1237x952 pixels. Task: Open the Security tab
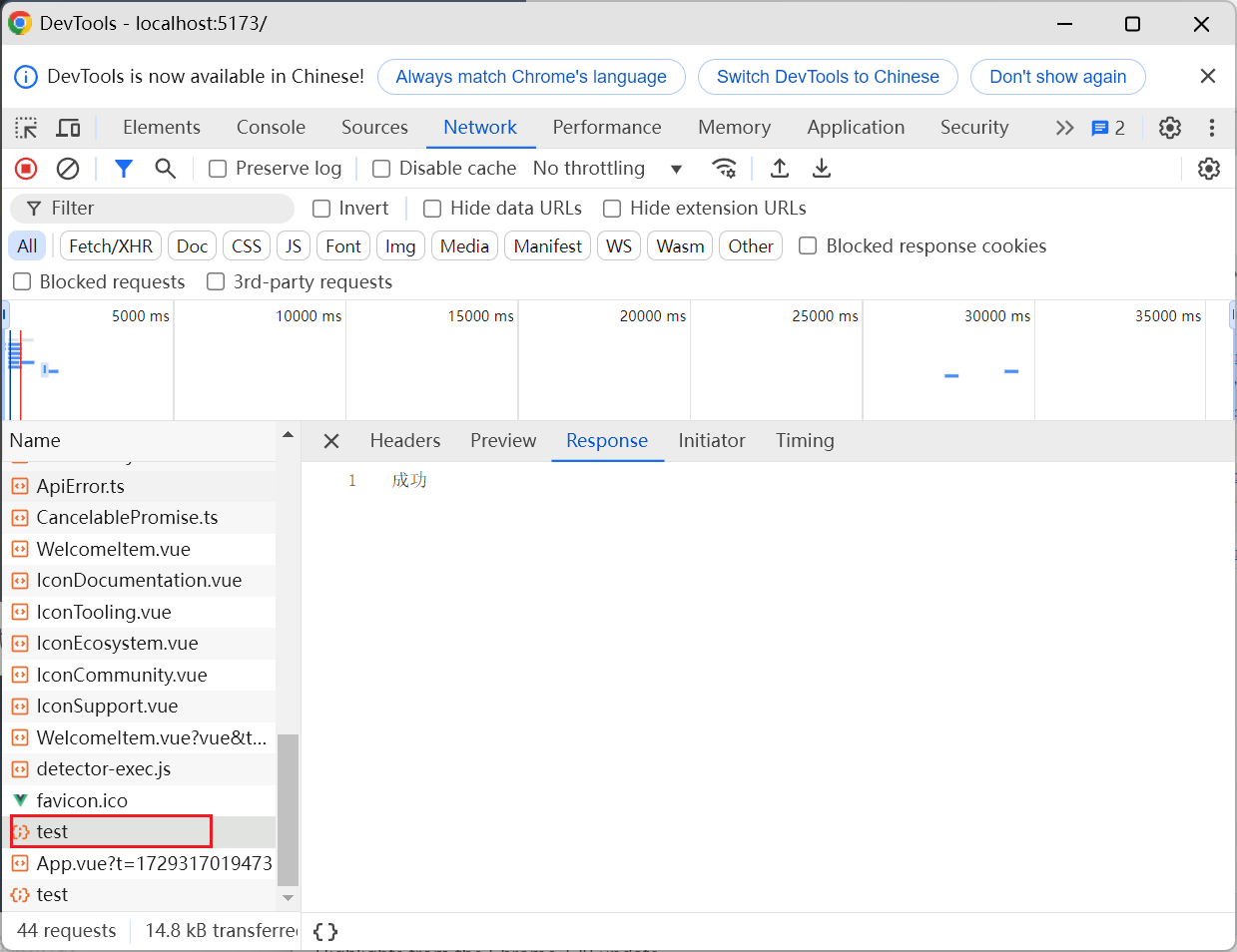coord(974,128)
